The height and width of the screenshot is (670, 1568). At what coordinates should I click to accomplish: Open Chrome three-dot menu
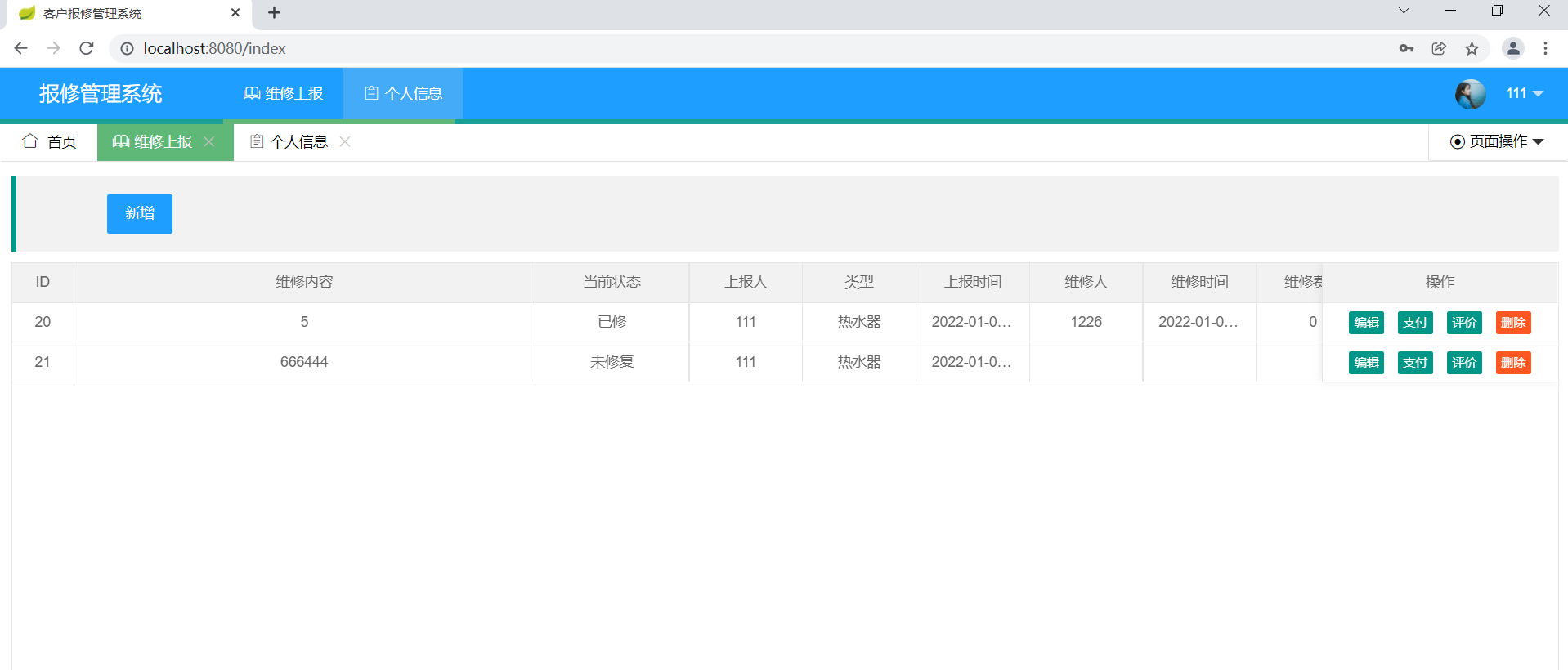tap(1545, 48)
